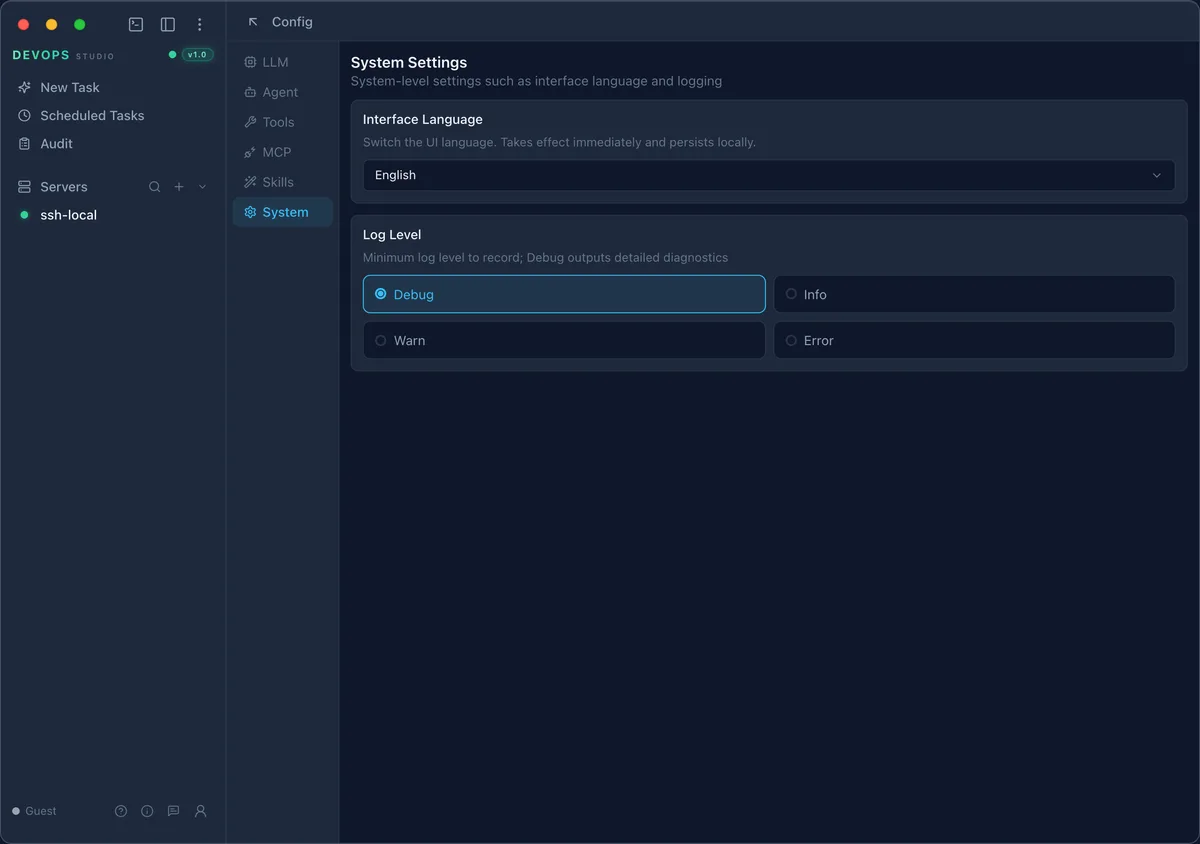Click the clock icon beside Scheduled Tasks
The height and width of the screenshot is (844, 1200).
(x=25, y=116)
